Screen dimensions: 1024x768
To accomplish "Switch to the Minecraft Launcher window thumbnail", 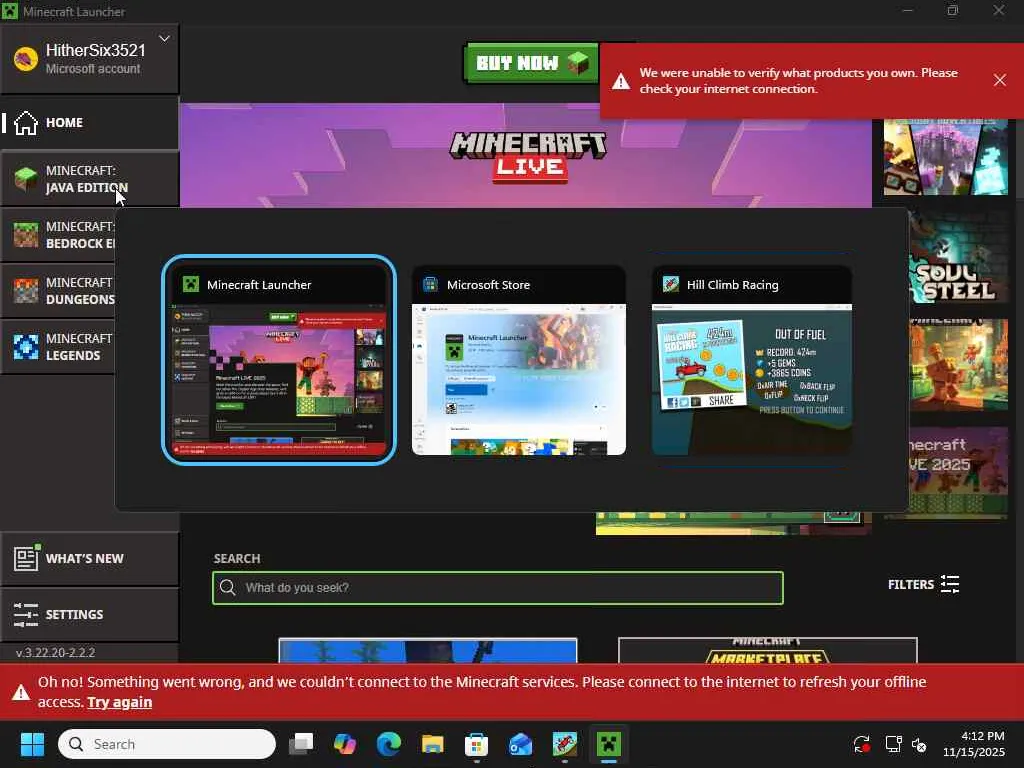I will pos(279,360).
